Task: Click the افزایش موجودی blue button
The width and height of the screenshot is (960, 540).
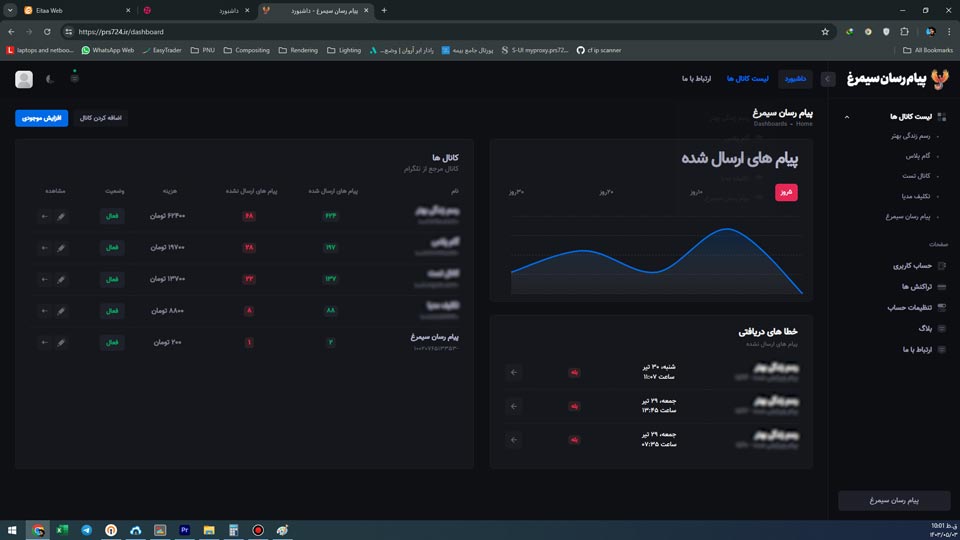Action: point(42,118)
